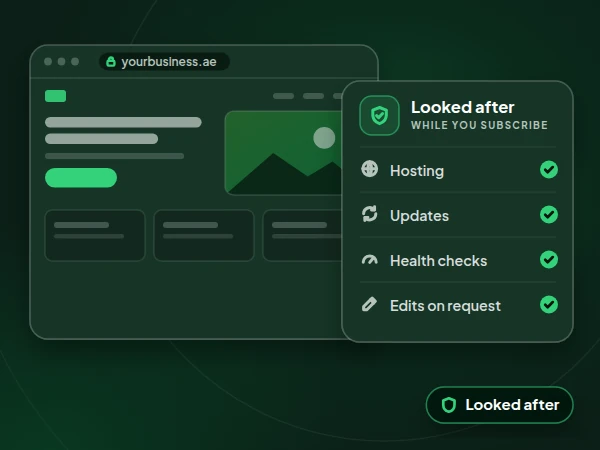This screenshot has height=450, width=600.
Task: Click the middle window control dot in the browser
Action: (x=61, y=62)
